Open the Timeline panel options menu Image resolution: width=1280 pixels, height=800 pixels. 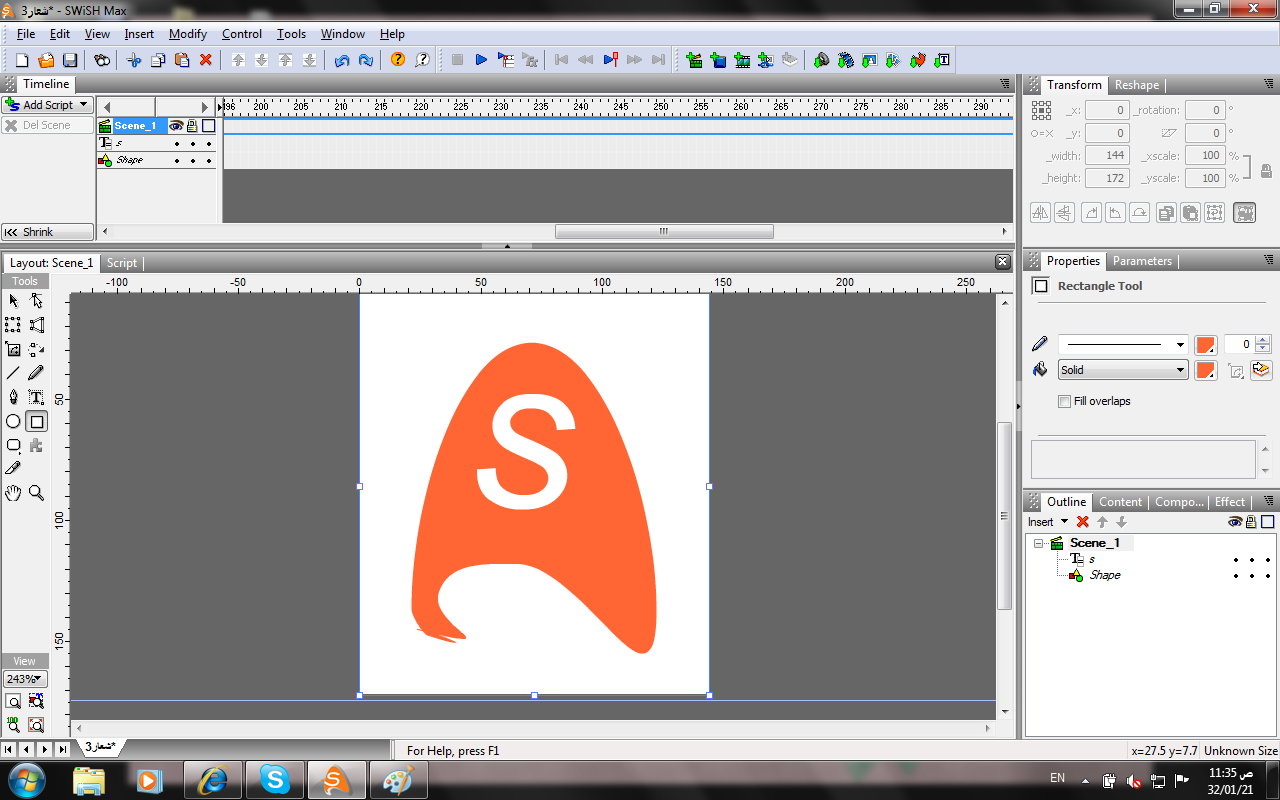tap(1005, 84)
